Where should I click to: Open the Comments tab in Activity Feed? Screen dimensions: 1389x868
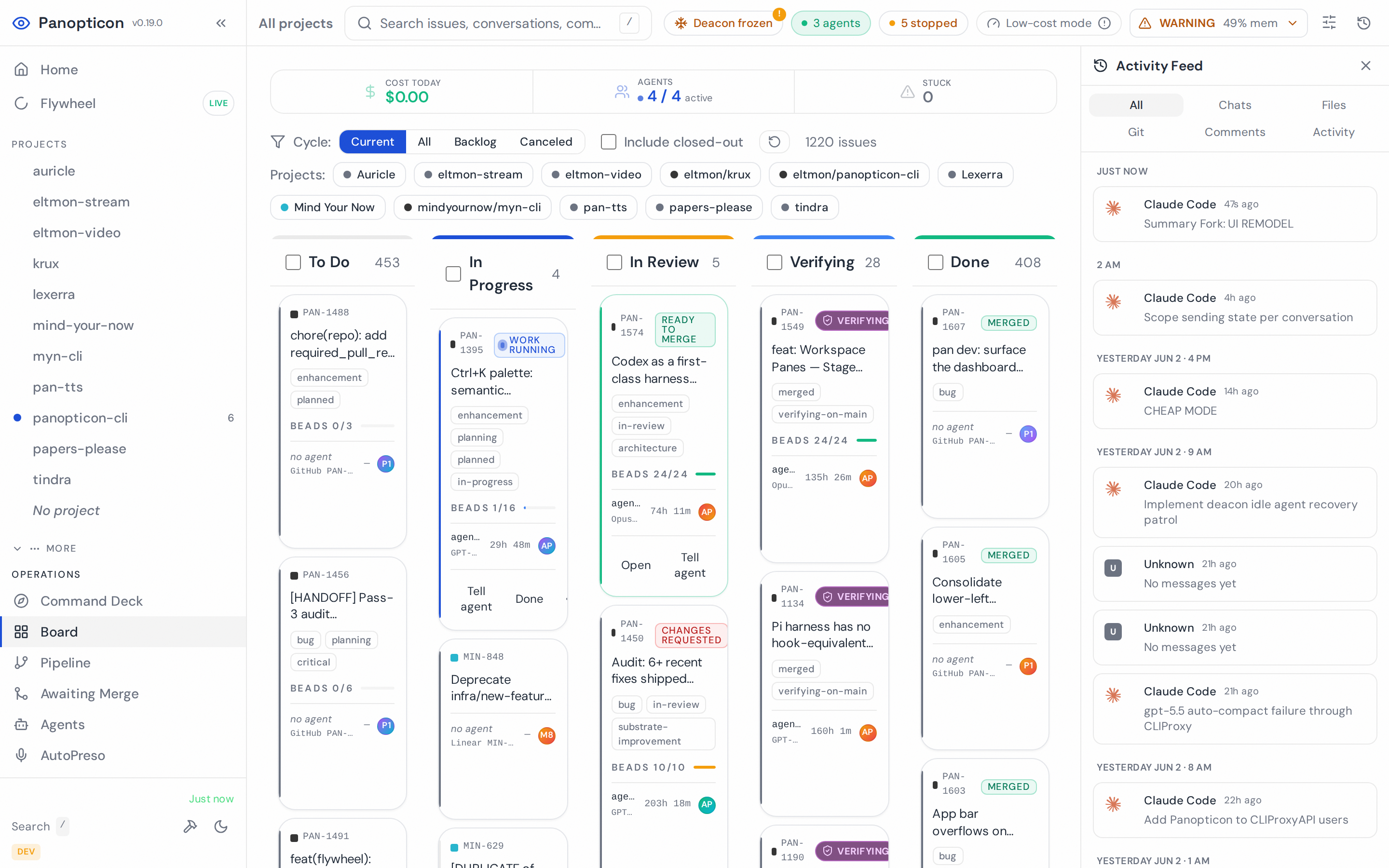tap(1235, 132)
